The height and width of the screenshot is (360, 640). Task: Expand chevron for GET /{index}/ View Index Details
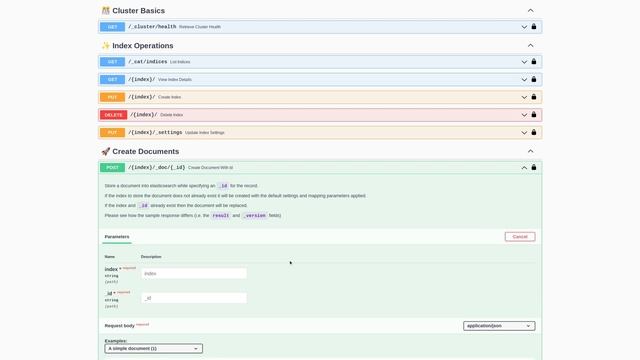pos(524,80)
